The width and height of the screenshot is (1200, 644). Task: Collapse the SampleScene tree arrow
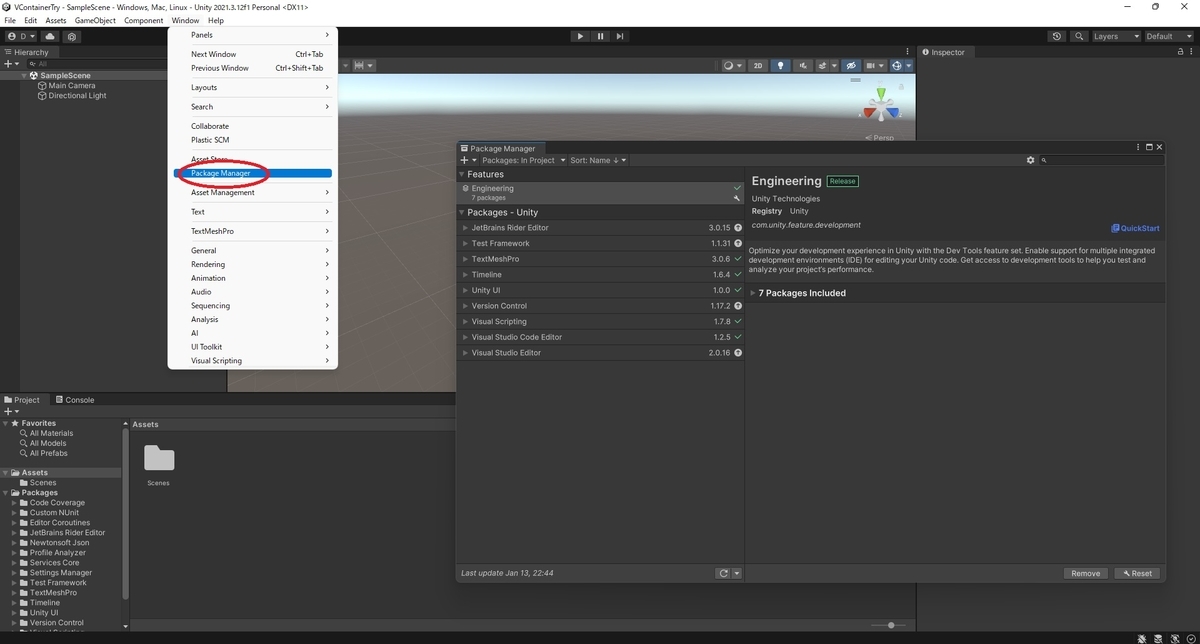24,76
